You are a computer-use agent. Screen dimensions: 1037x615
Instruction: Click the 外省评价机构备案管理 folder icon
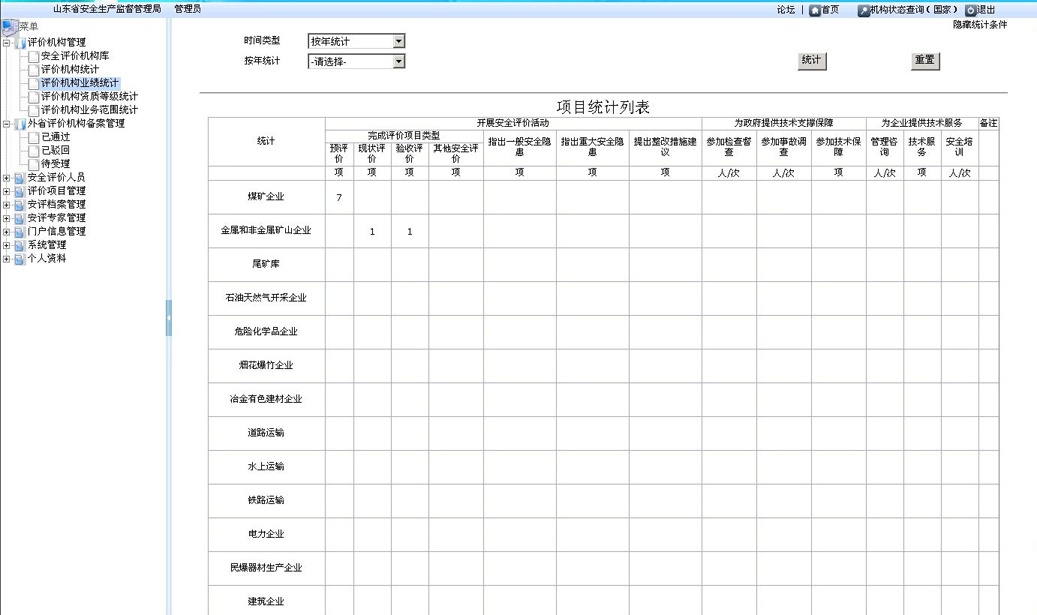click(20, 124)
